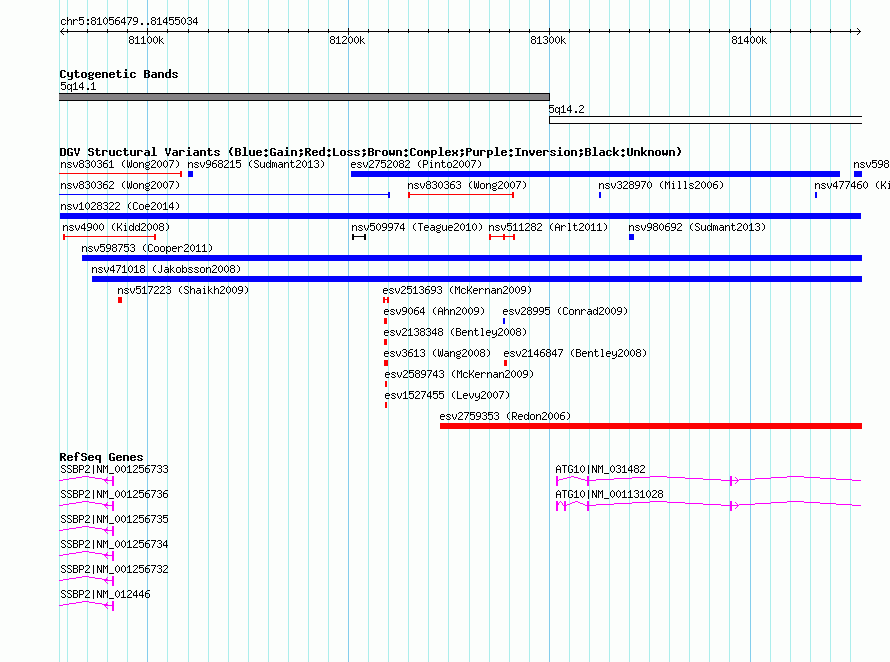Select SSBP2|NM_001256735 gene label
The height and width of the screenshot is (662, 890).
click(x=114, y=519)
